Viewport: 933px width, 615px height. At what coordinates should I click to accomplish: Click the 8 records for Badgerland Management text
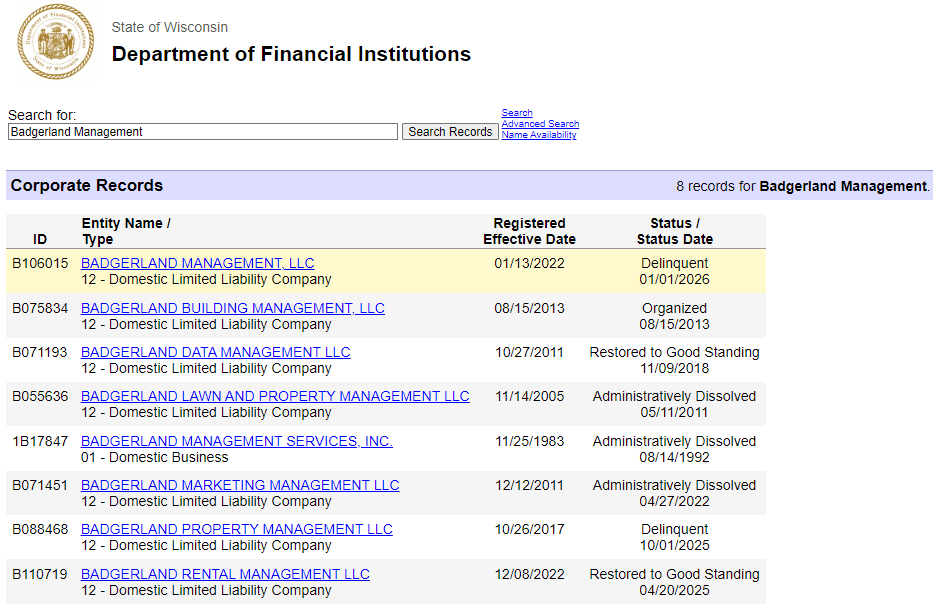[x=803, y=187]
